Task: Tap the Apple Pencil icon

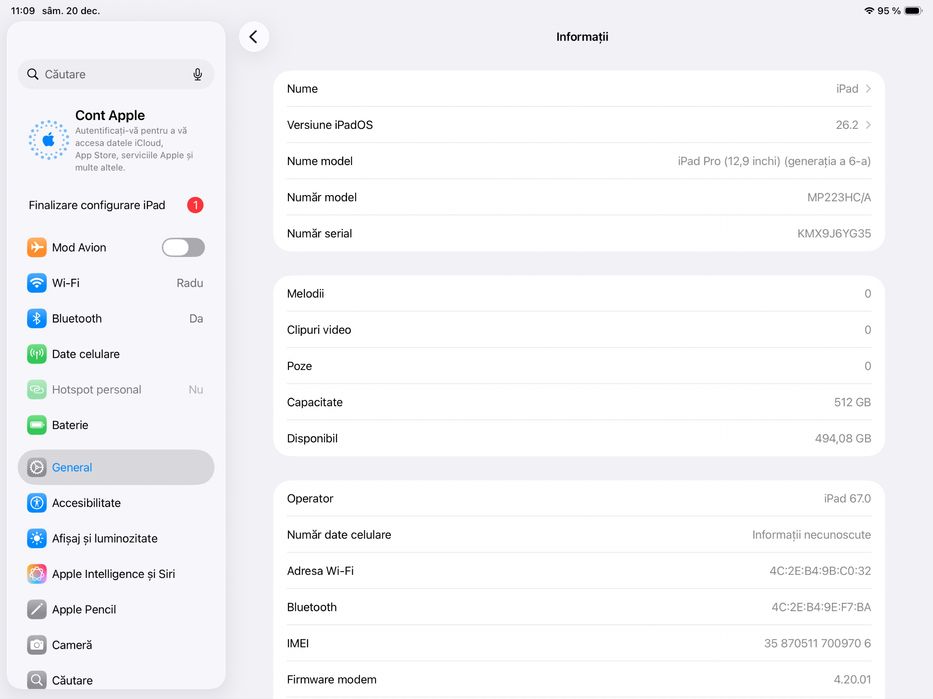Action: click(36, 610)
